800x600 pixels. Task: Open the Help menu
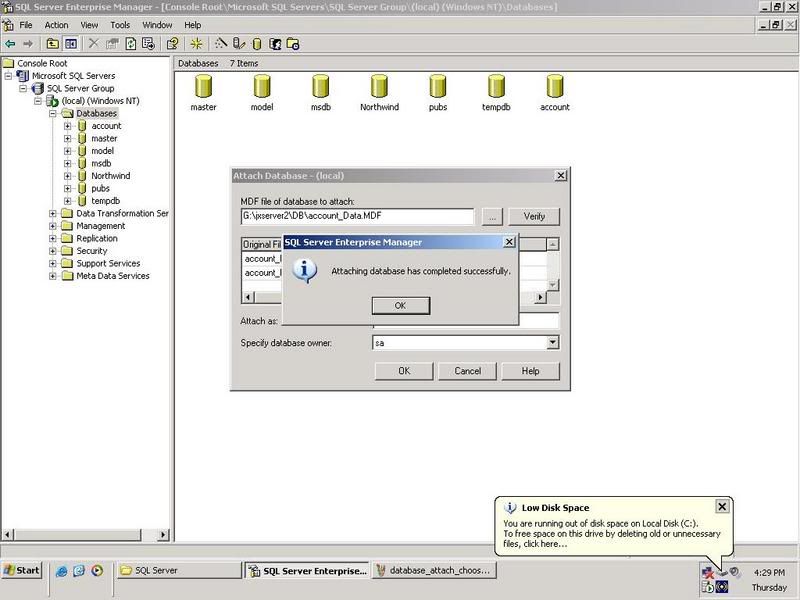coord(192,25)
